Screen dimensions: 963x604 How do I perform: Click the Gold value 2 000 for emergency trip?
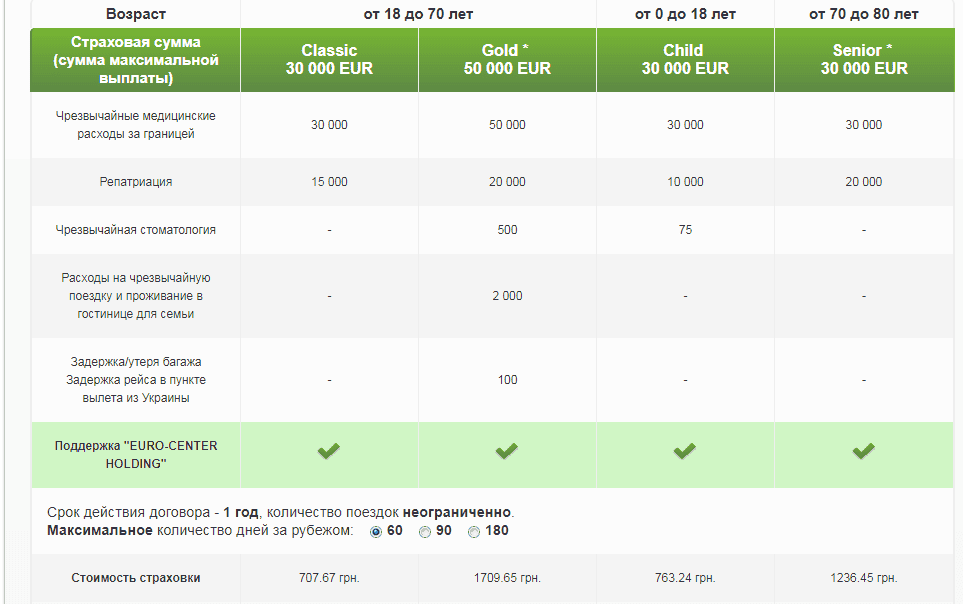pos(507,296)
